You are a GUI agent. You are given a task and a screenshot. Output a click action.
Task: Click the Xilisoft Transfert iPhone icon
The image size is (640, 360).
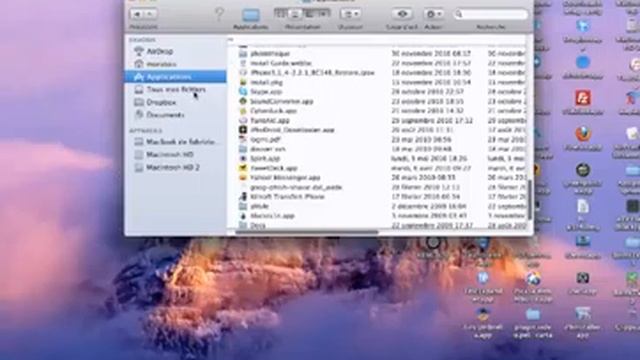pyautogui.click(x=243, y=197)
